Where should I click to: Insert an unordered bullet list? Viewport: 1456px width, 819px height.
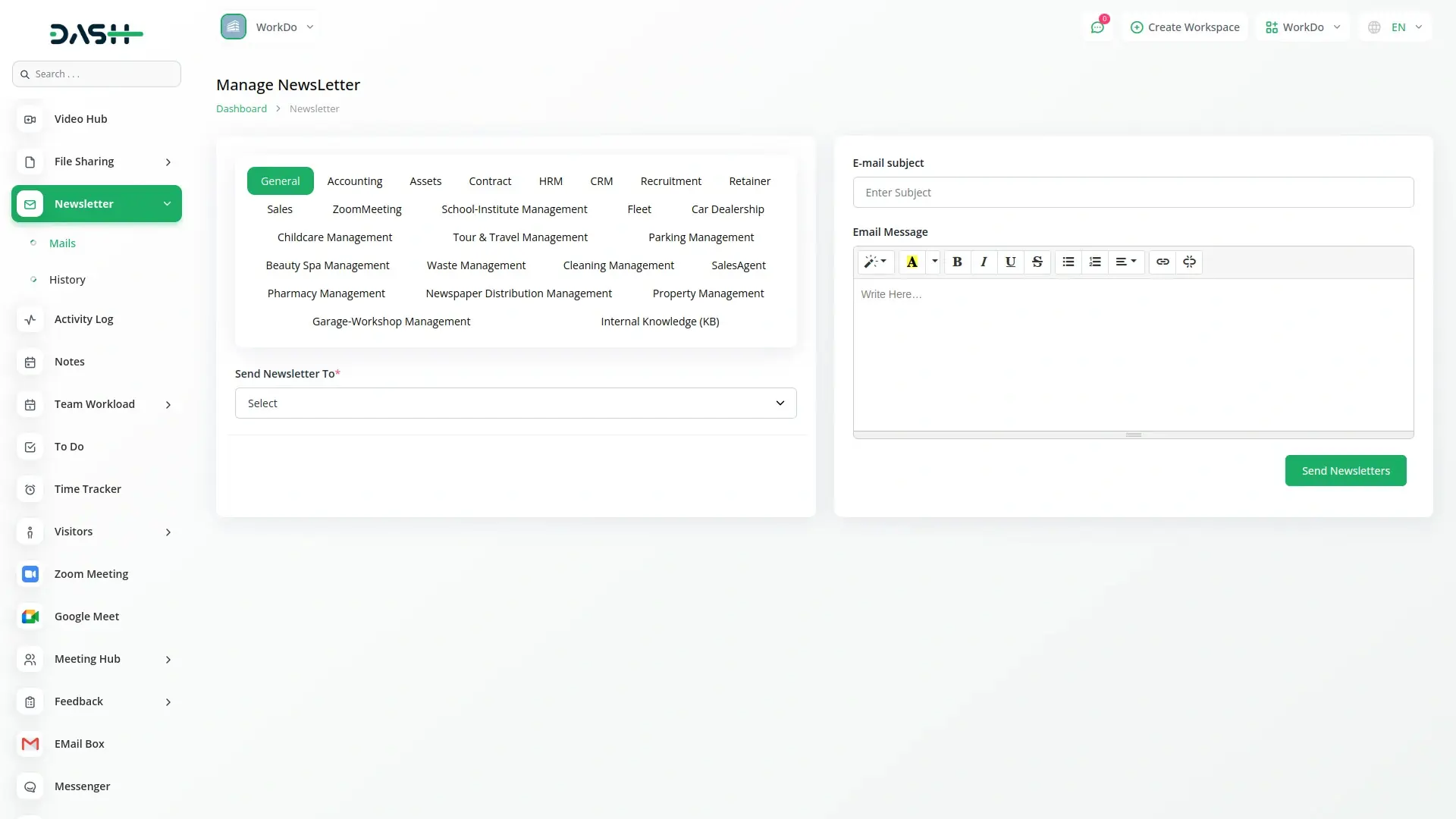click(x=1068, y=262)
